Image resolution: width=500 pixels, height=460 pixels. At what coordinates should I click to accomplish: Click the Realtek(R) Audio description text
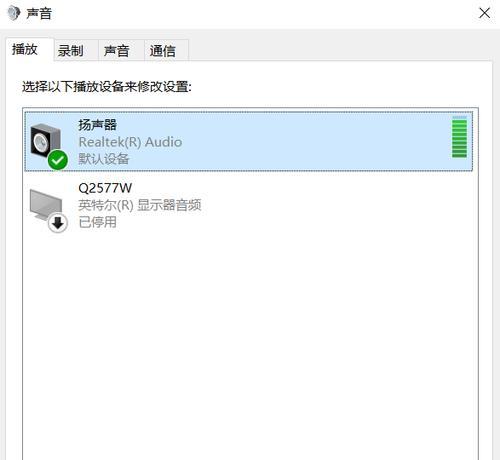[130, 142]
